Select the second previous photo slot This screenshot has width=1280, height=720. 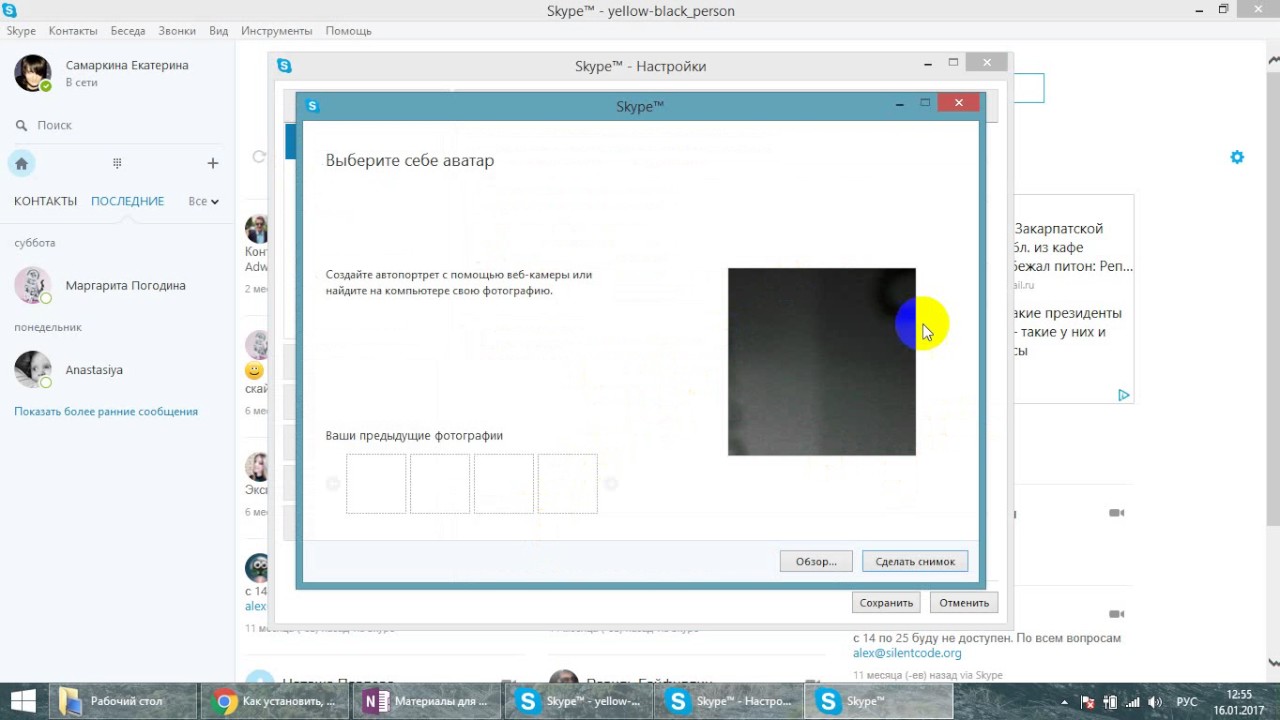point(440,484)
